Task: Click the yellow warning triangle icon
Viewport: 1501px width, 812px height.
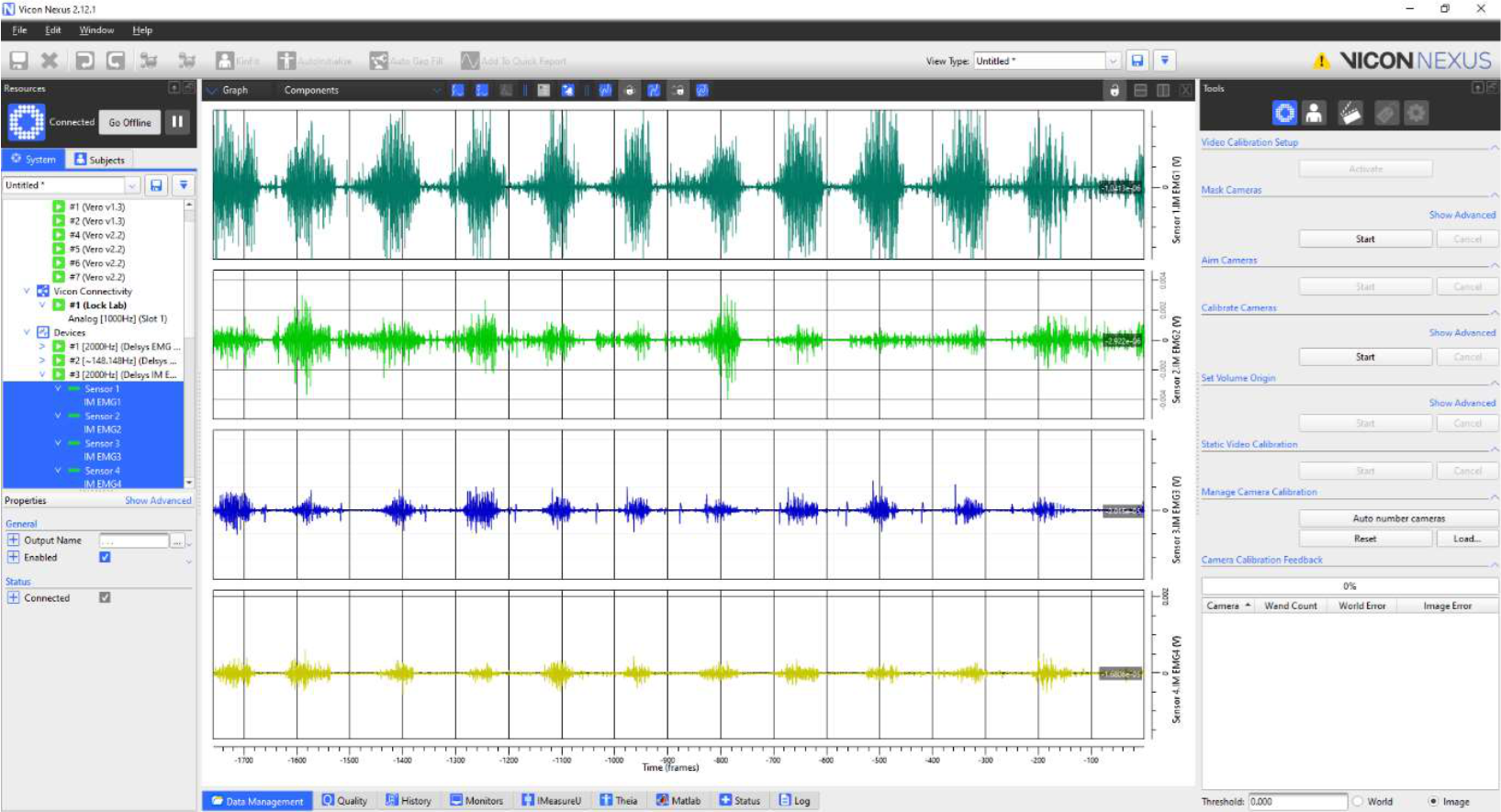Action: tap(1321, 61)
